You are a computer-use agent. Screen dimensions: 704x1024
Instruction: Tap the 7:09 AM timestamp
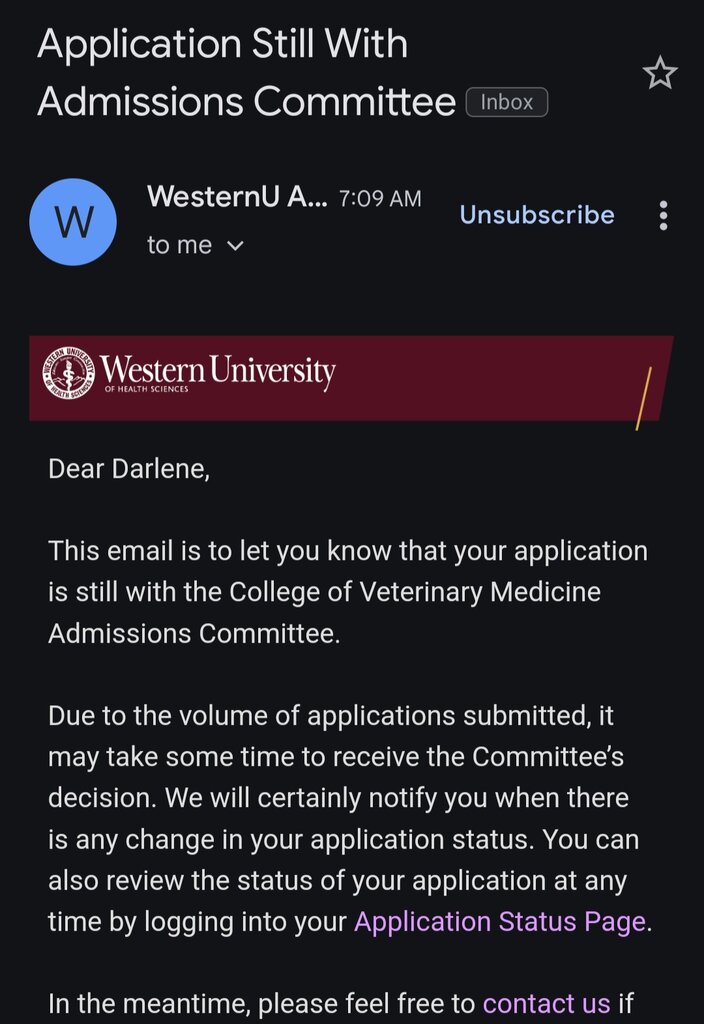(380, 199)
